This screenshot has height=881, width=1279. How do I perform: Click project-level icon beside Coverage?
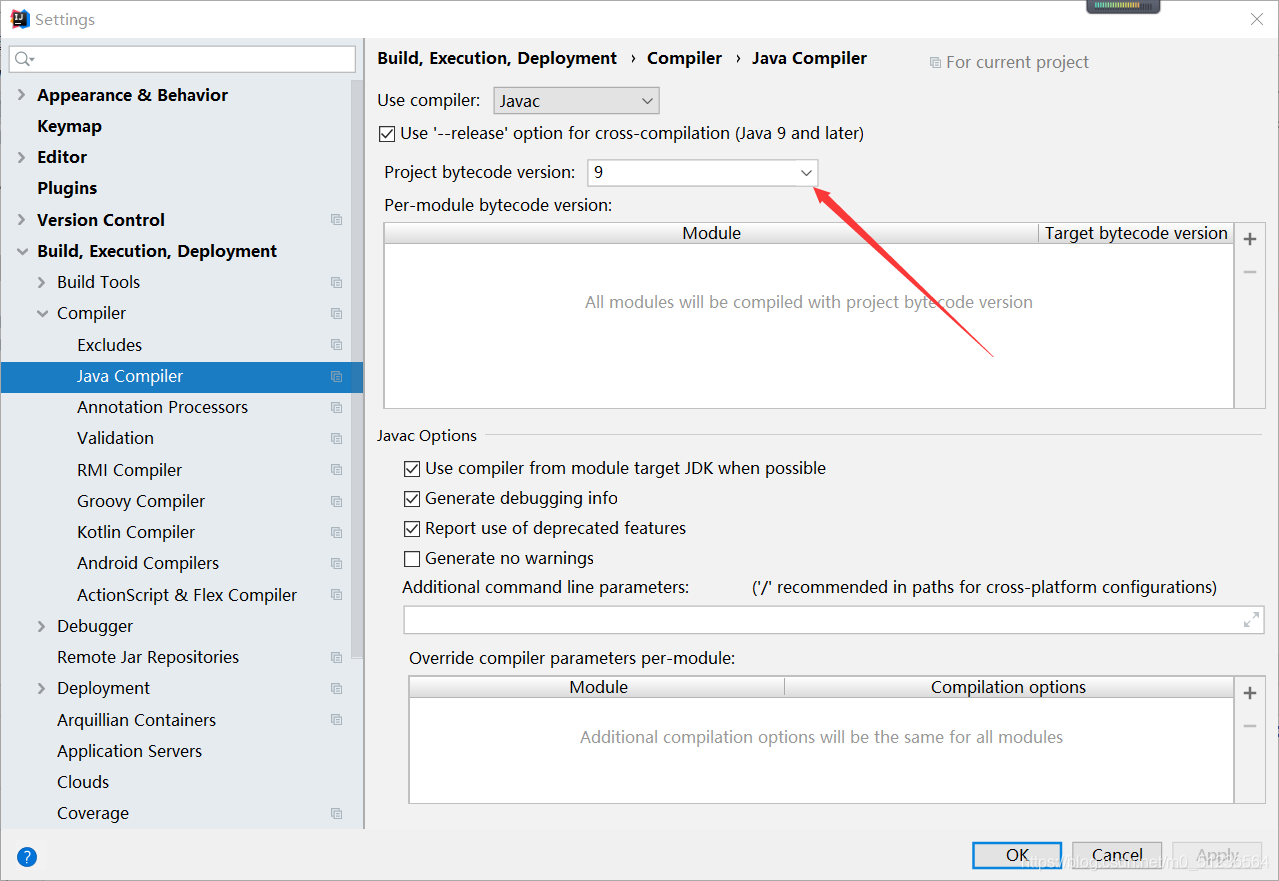click(336, 813)
